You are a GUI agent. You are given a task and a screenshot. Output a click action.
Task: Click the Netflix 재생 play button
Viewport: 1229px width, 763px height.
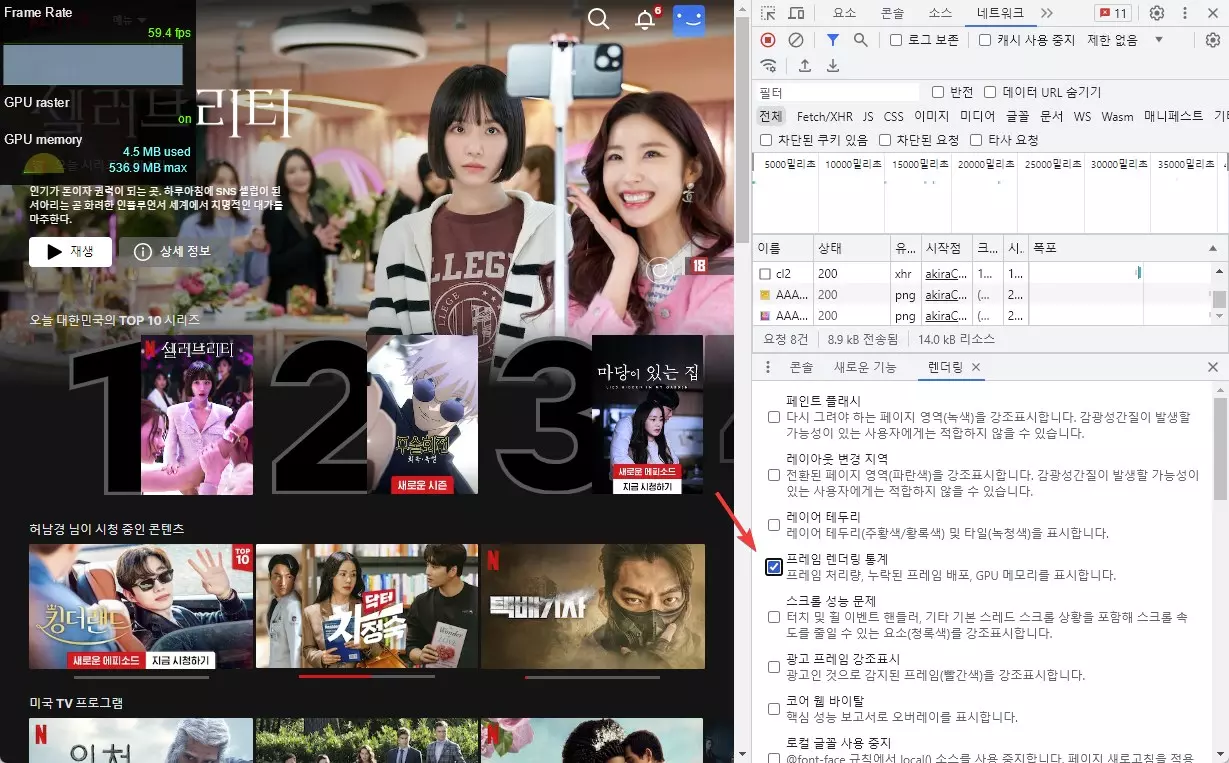70,251
